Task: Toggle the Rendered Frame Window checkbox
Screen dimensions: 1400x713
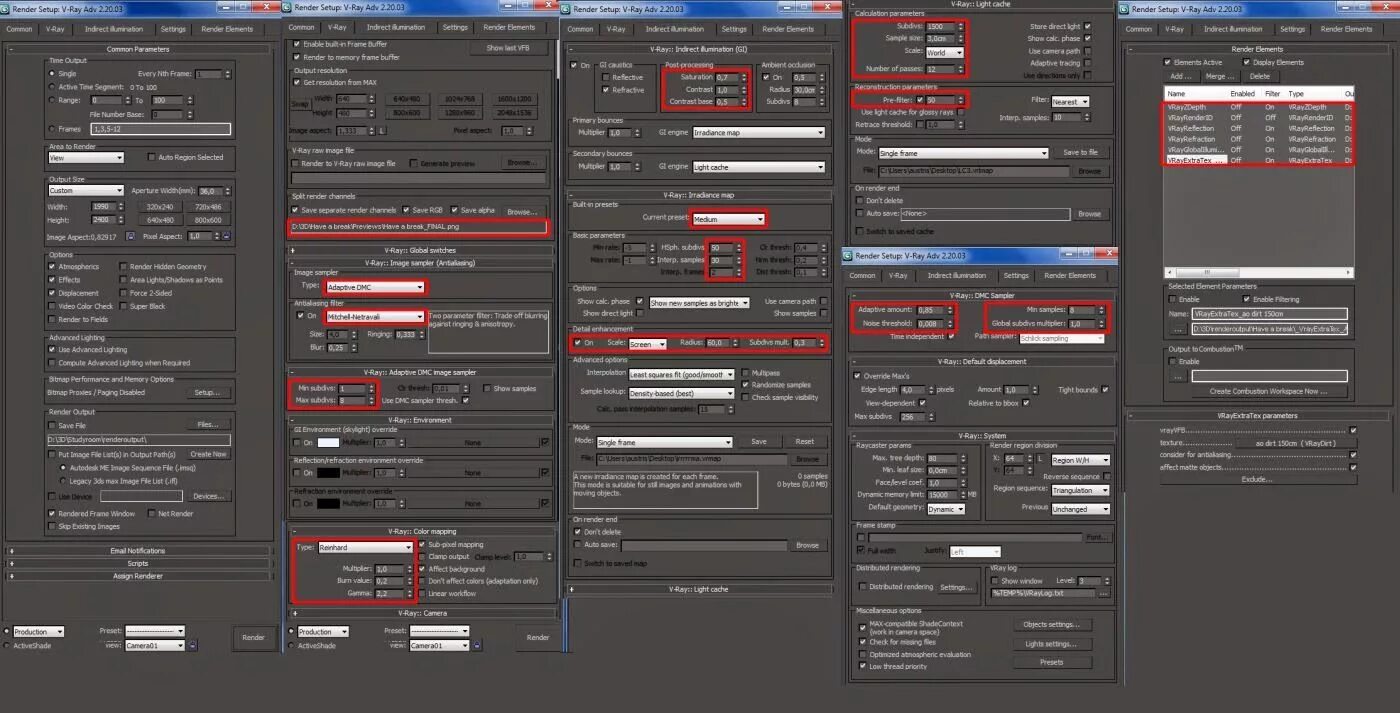Action: tap(54, 514)
